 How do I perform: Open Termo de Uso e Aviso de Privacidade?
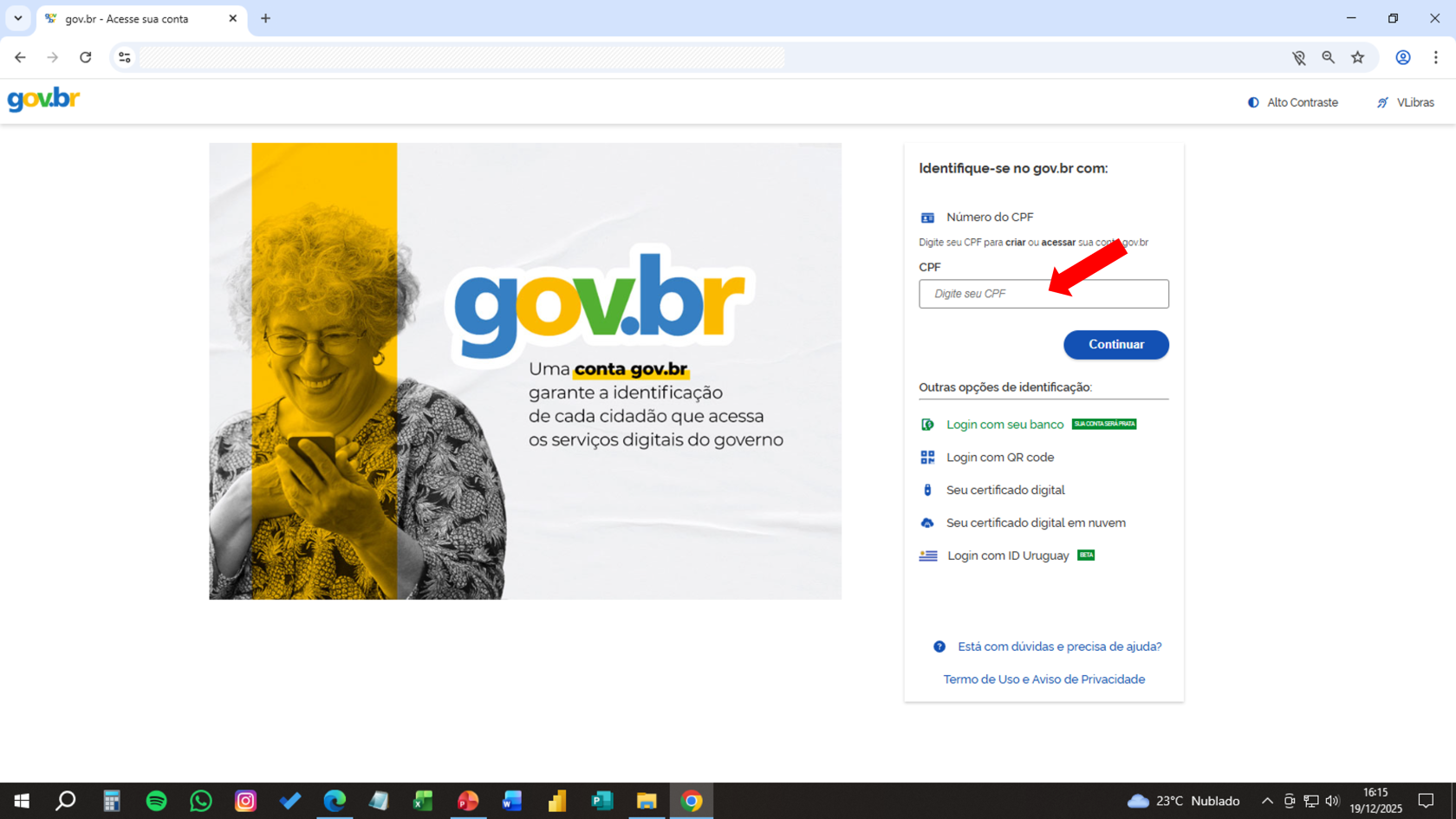coord(1043,679)
